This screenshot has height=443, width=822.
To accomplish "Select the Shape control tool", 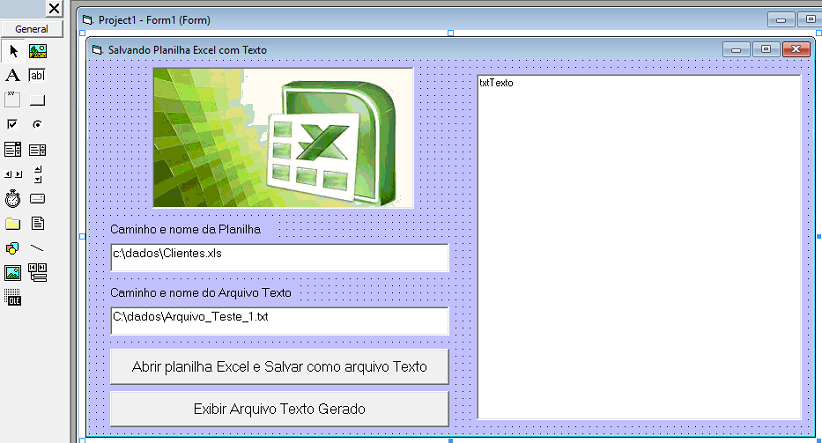I will pyautogui.click(x=13, y=248).
